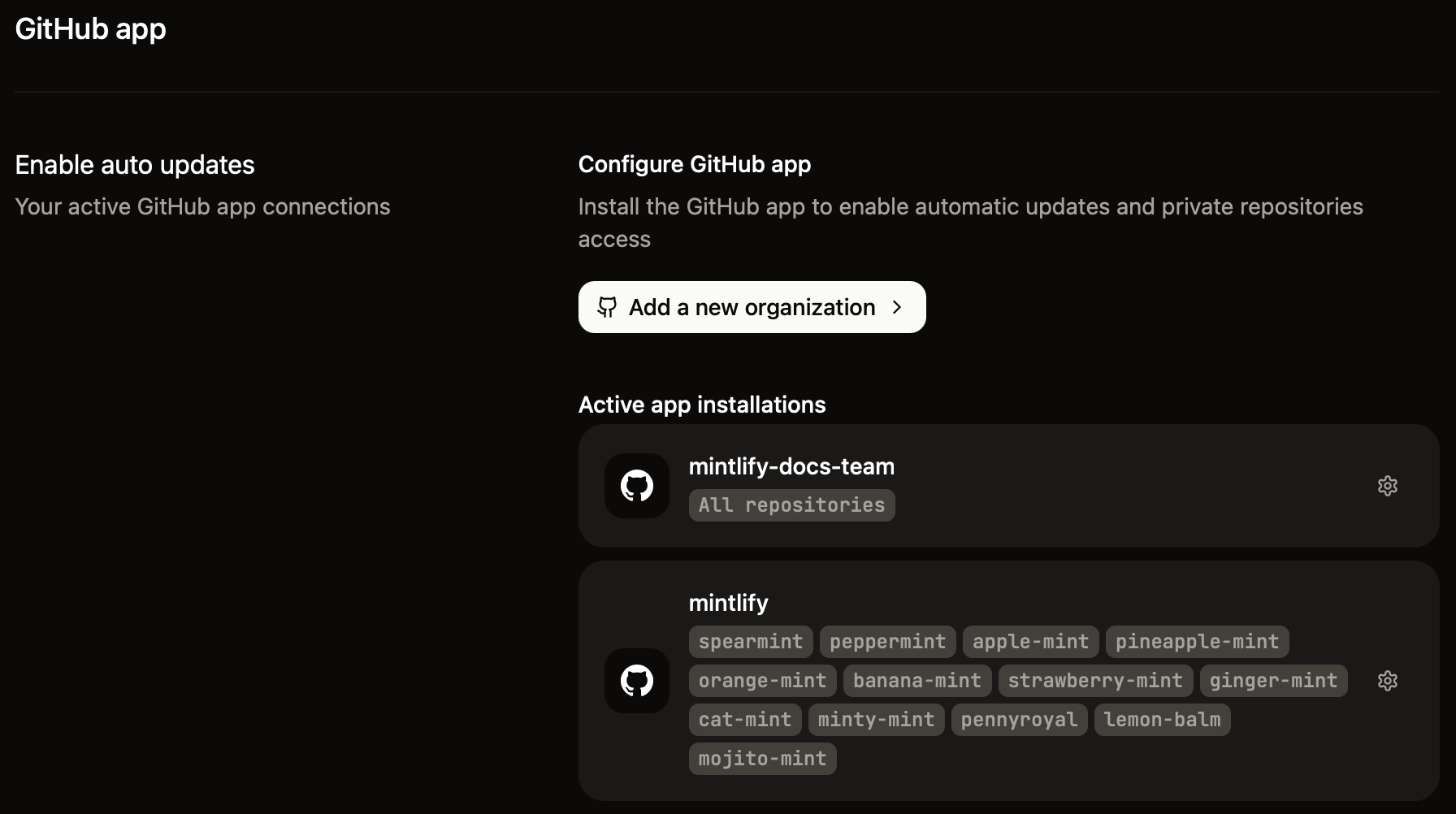This screenshot has width=1456, height=814.
Task: Expand the mintlify-docs-team installation entry
Action: [x=1007, y=485]
